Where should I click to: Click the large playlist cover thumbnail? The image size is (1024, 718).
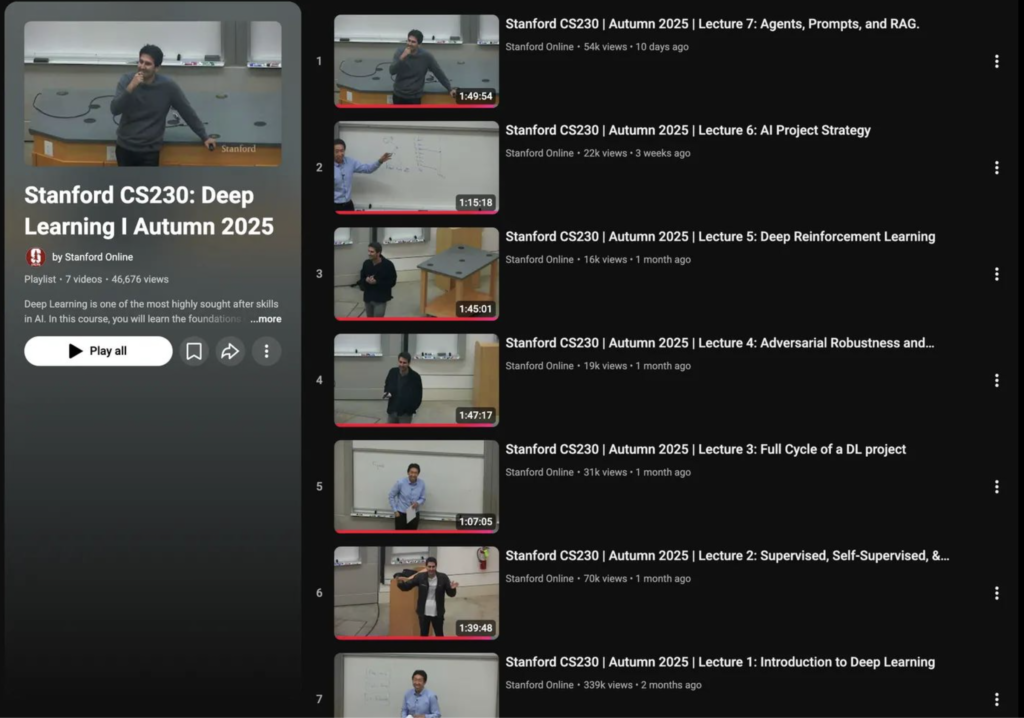[x=153, y=93]
